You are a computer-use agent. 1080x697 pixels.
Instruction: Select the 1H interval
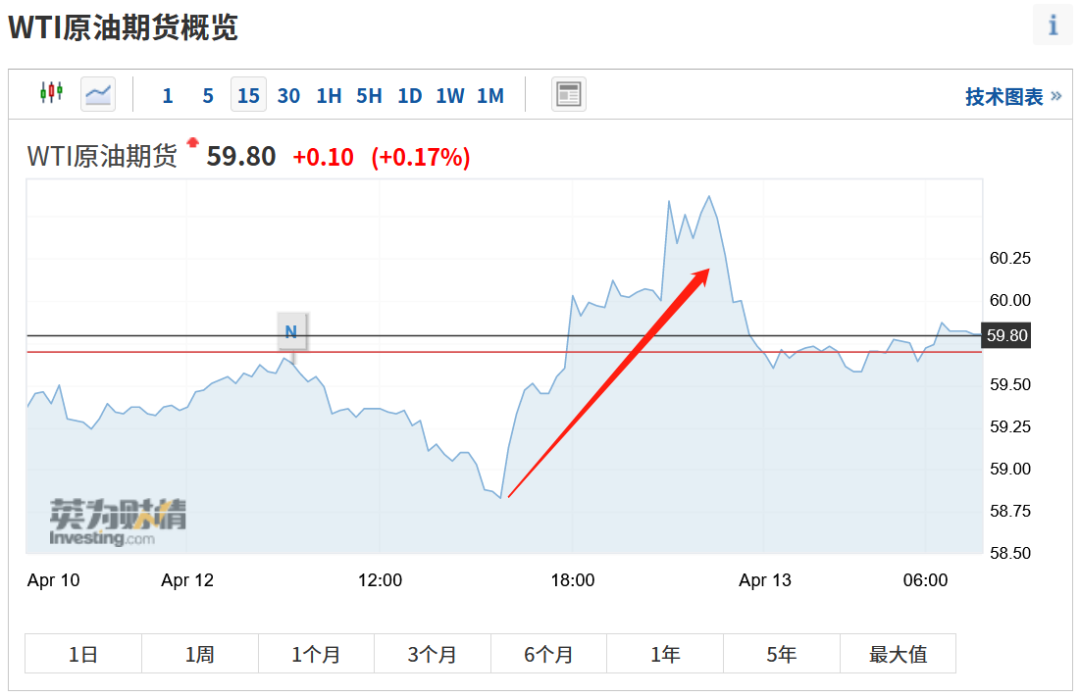click(329, 96)
